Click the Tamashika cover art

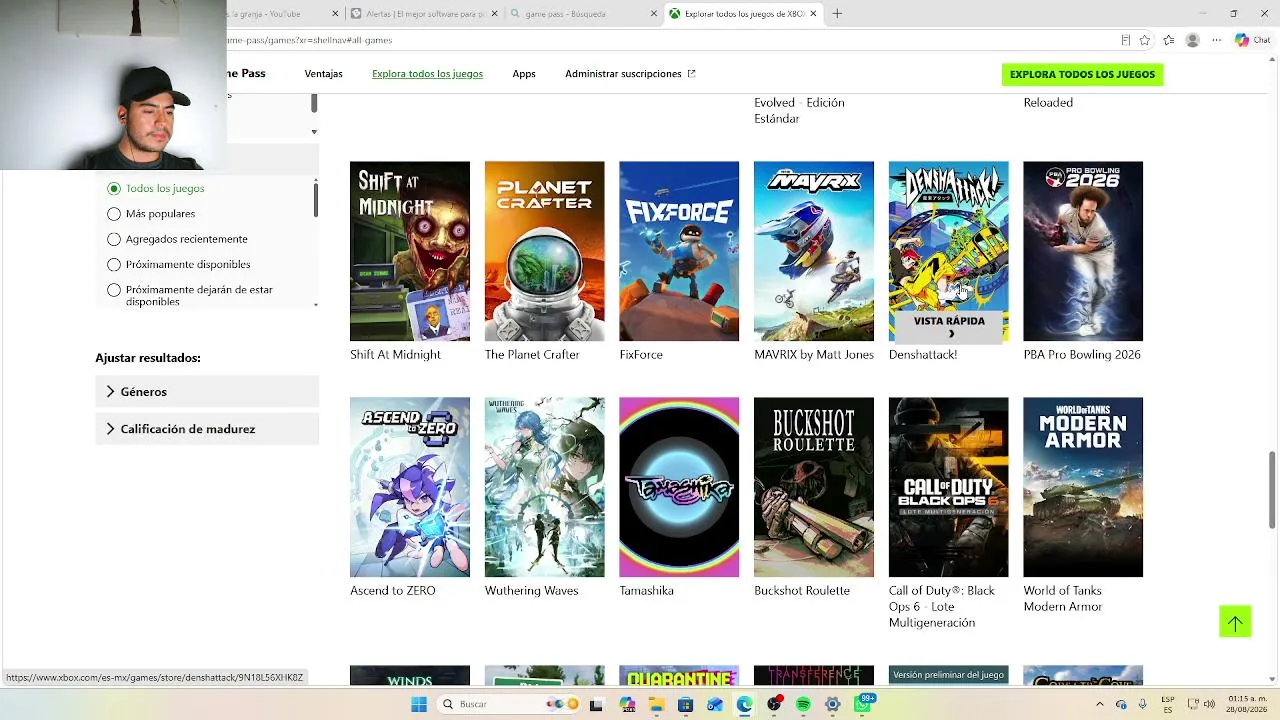click(679, 487)
